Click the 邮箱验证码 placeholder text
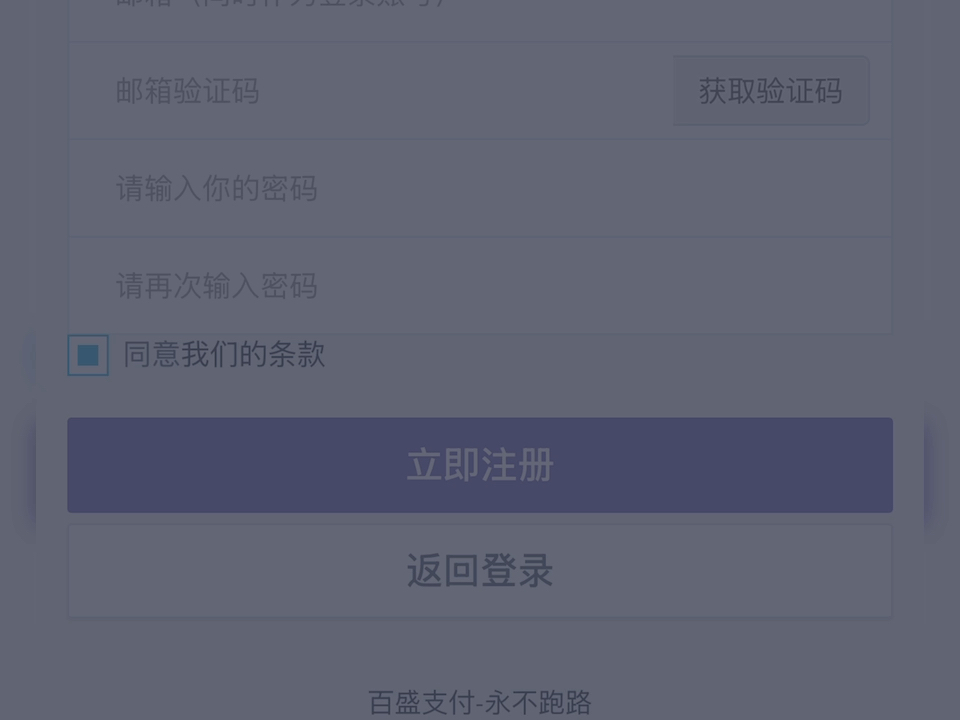This screenshot has width=960, height=720. [x=187, y=91]
